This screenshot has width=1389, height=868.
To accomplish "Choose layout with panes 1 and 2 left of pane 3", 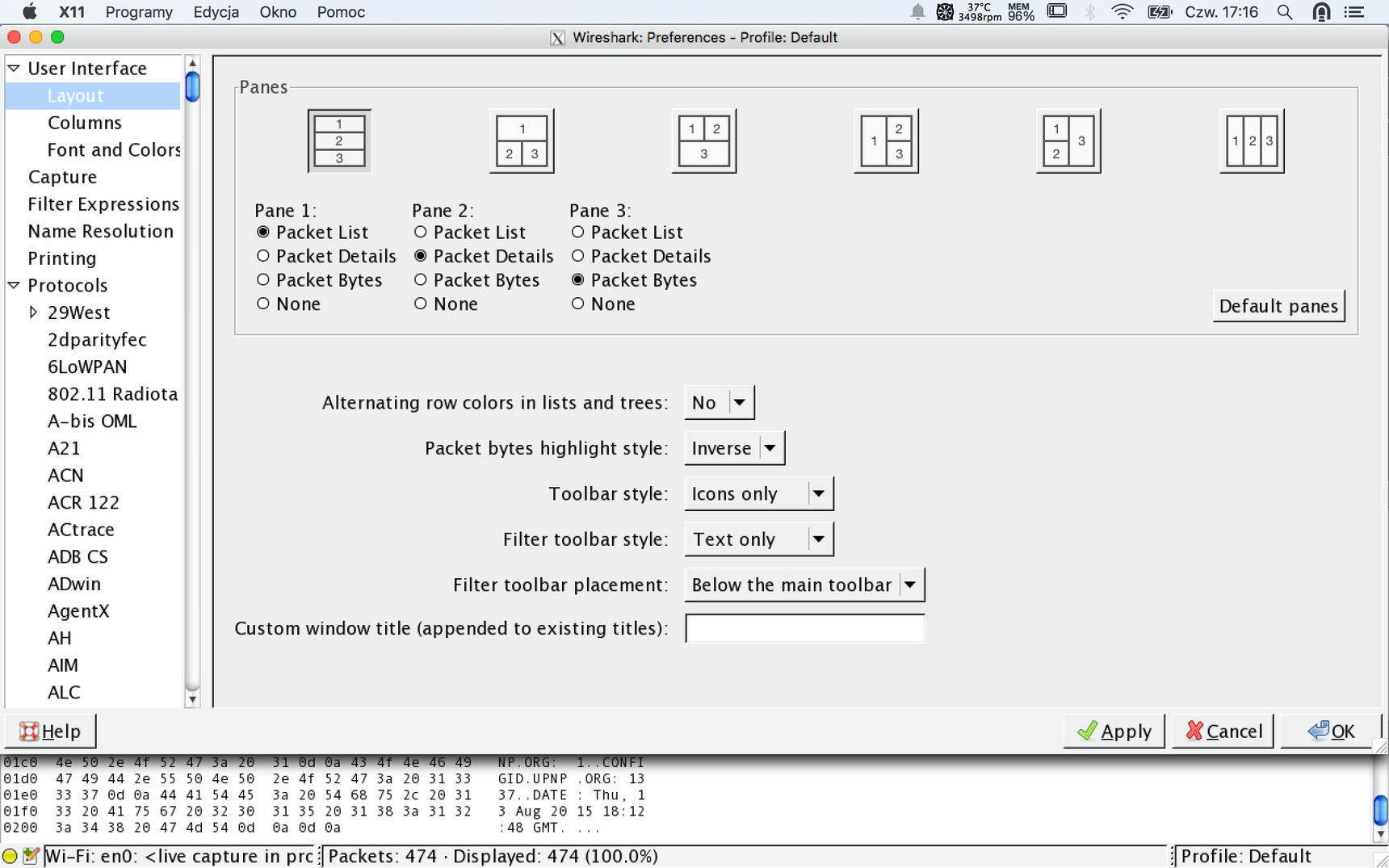I will (1068, 140).
